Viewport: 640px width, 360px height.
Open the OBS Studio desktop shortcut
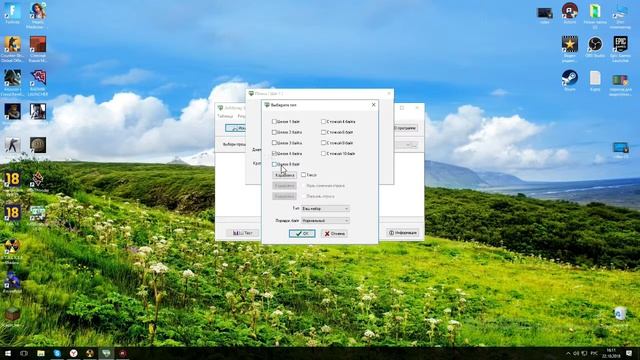(595, 47)
